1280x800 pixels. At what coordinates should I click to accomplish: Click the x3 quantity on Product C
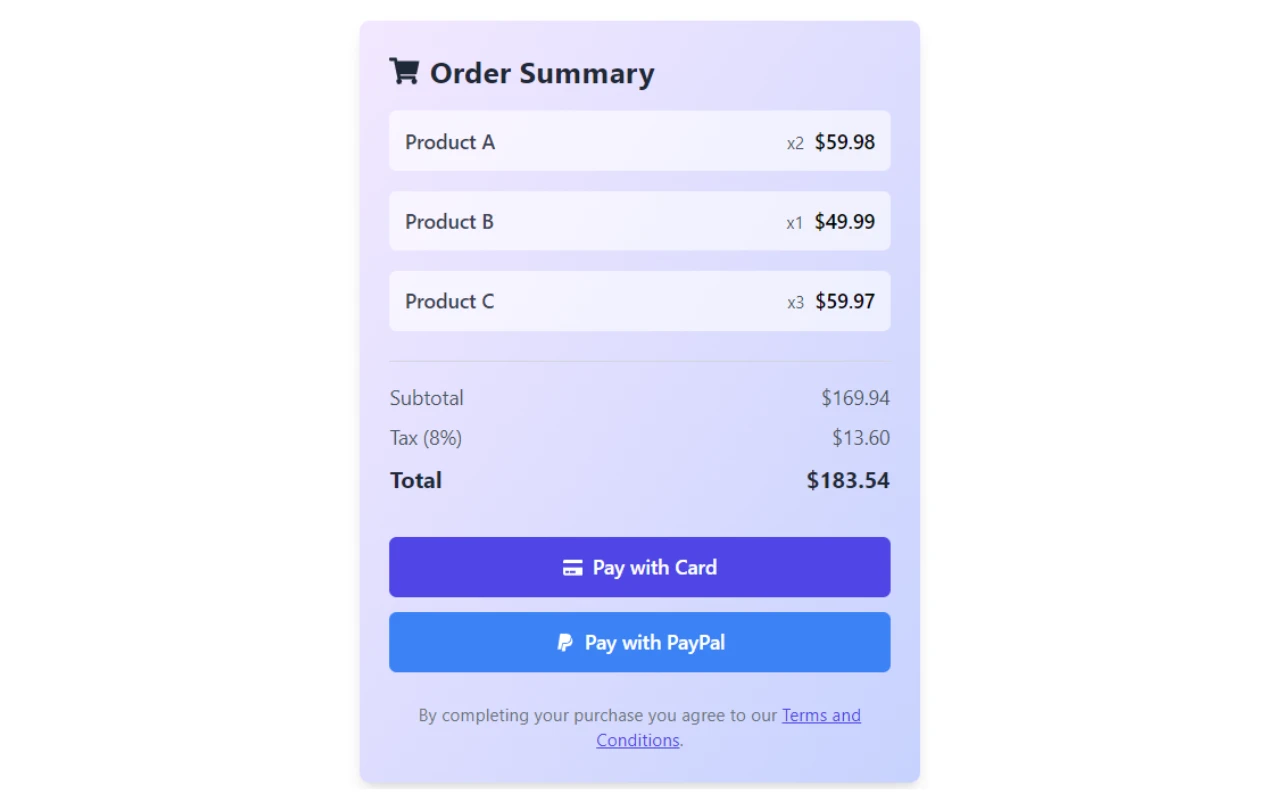coord(795,303)
